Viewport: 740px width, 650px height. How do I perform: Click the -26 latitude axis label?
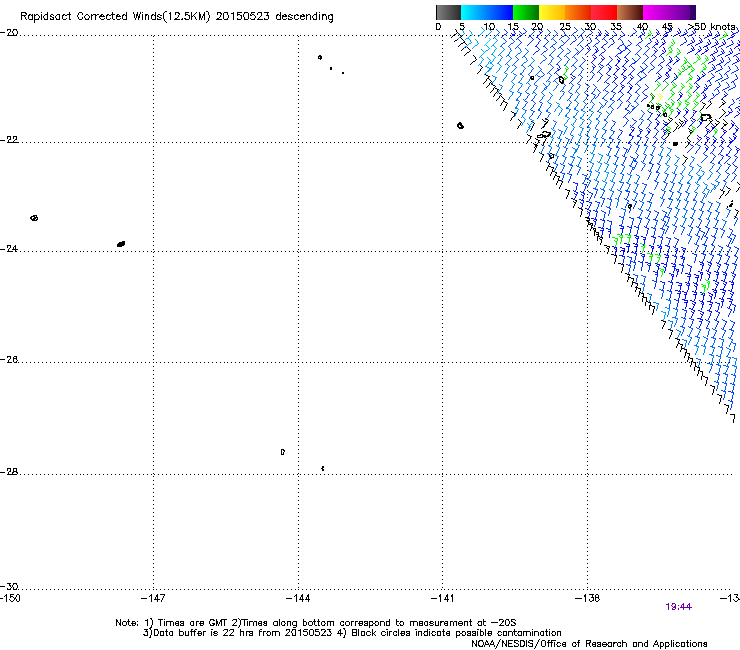[x=9, y=360]
